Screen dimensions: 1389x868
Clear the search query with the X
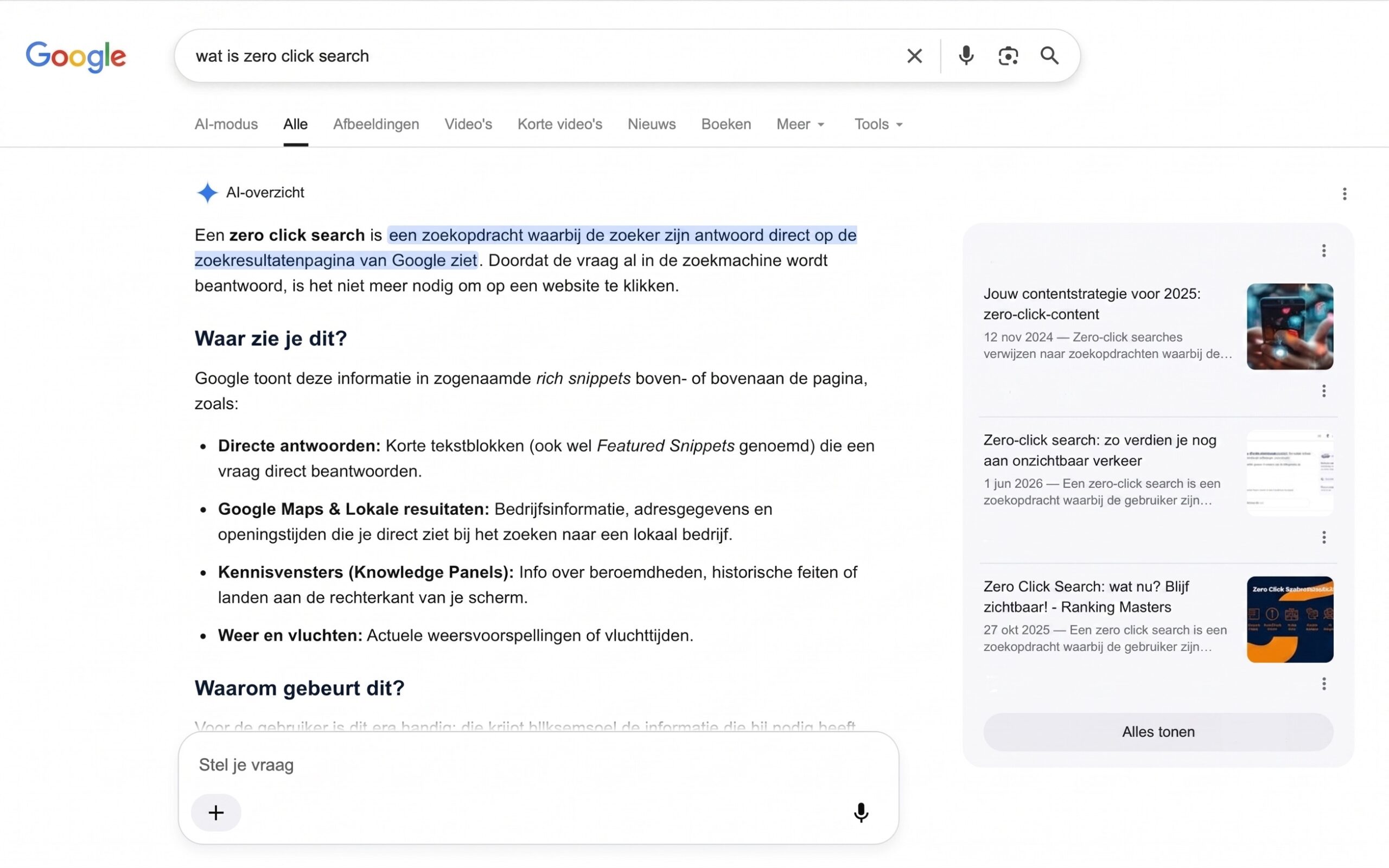pyautogui.click(x=914, y=56)
